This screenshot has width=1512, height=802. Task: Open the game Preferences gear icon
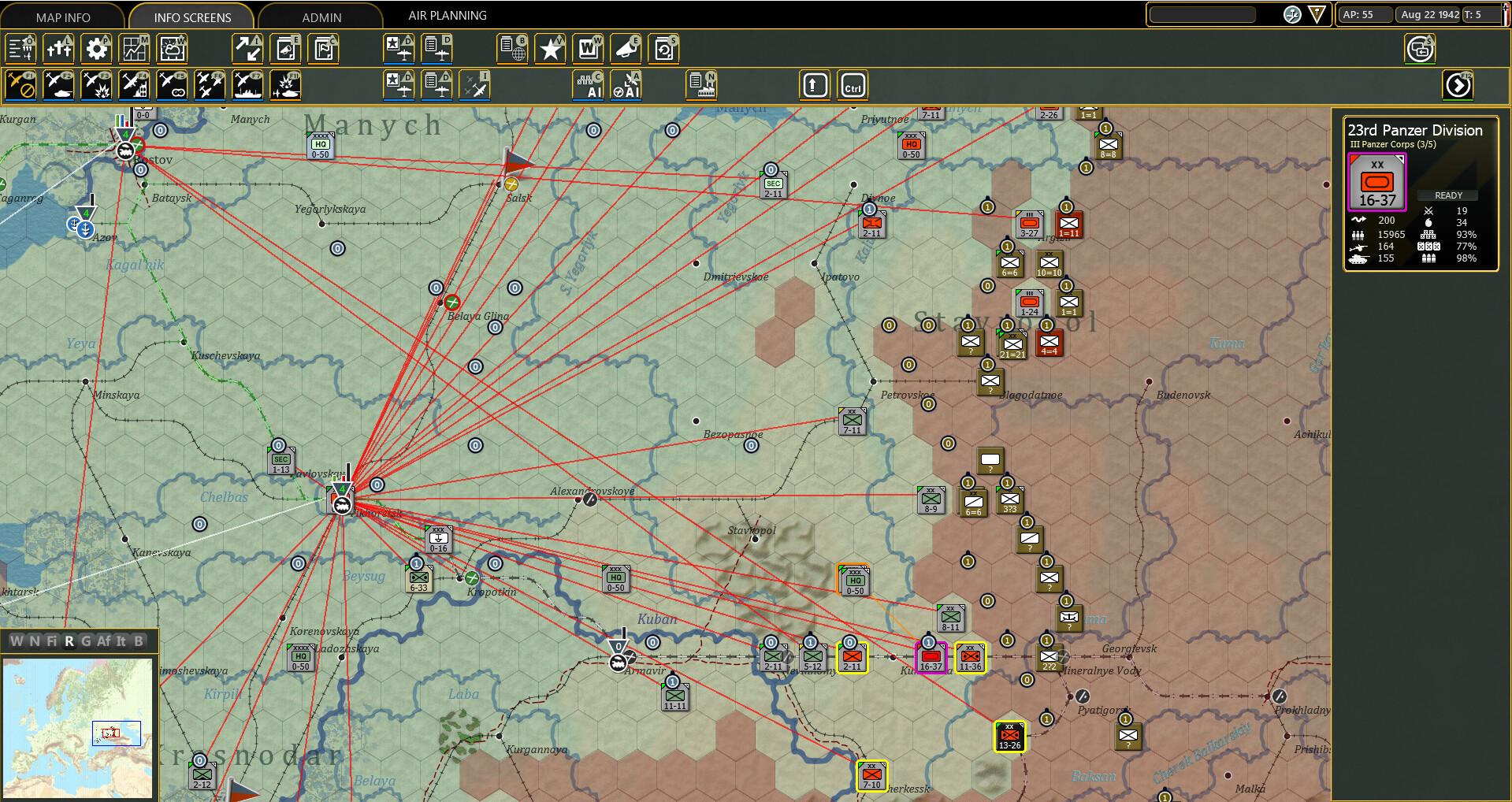pyautogui.click(x=96, y=48)
